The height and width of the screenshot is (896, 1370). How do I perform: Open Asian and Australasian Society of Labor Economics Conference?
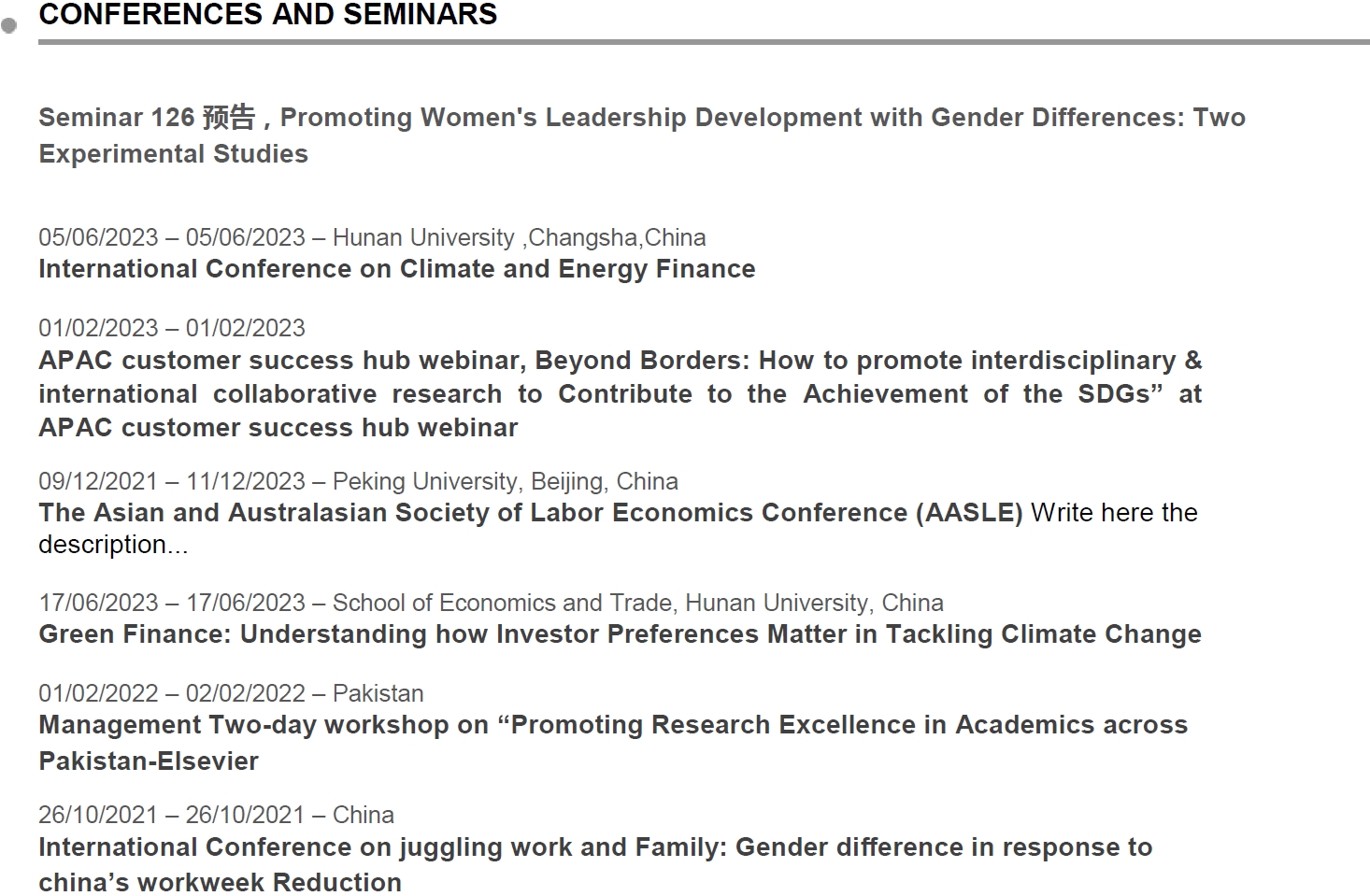pyautogui.click(x=531, y=513)
